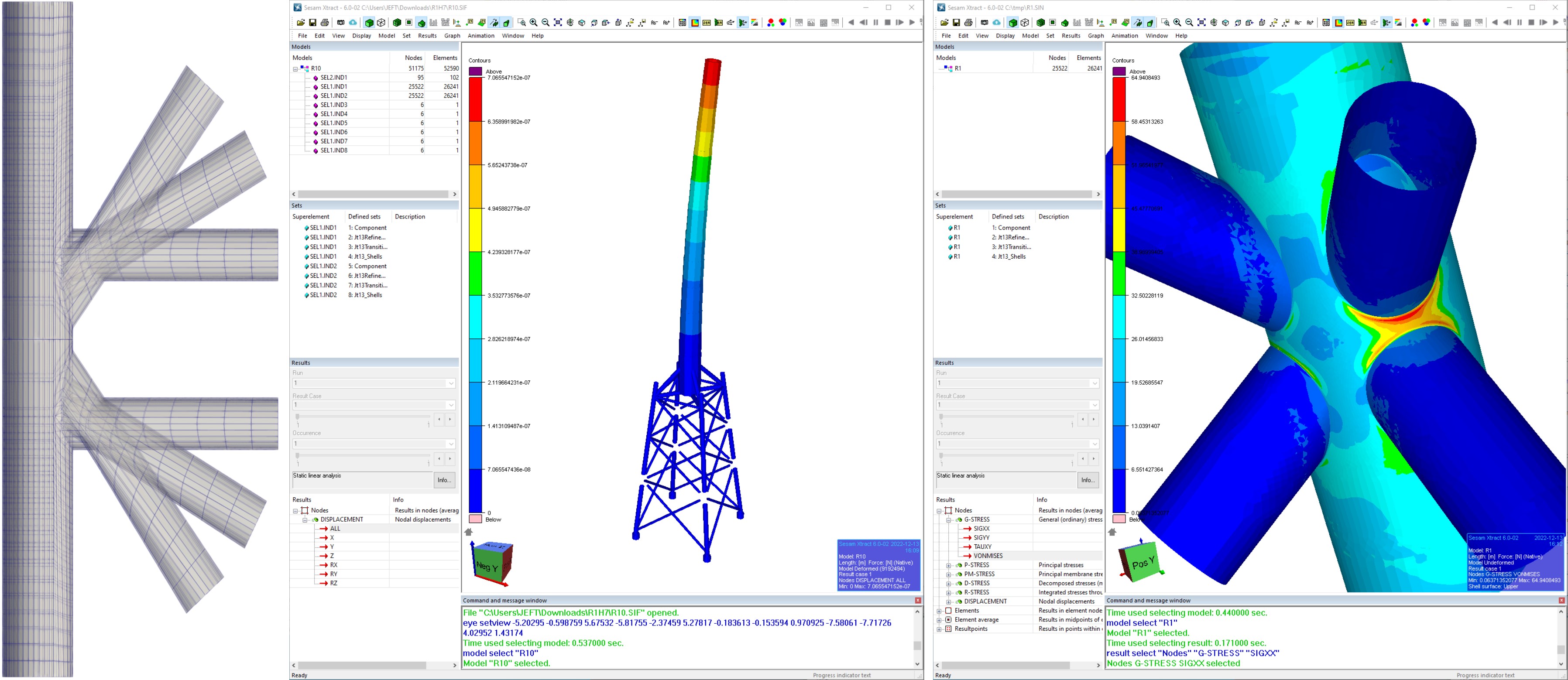Open Model menu in R1 window
Viewport: 1568px width, 680px height.
coord(1030,36)
